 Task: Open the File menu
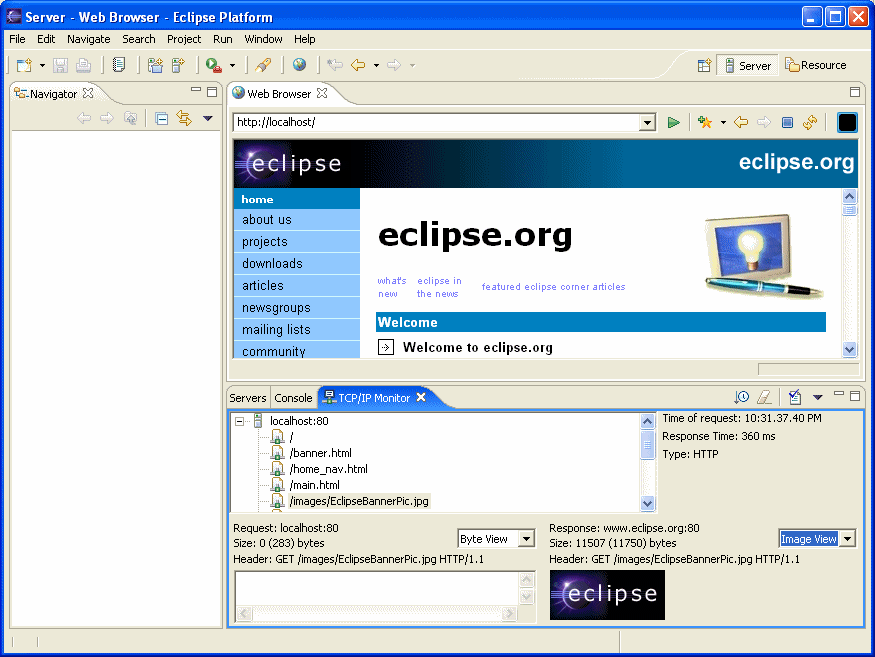click(x=17, y=39)
